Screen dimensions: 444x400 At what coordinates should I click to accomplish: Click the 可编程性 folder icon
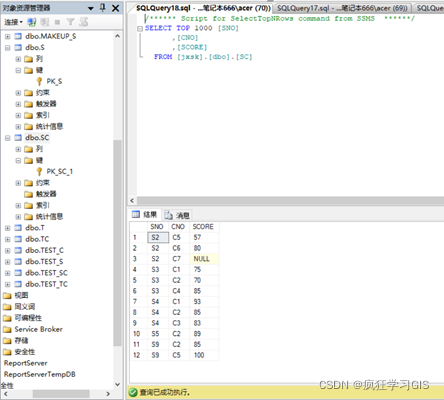pyautogui.click(x=7, y=318)
